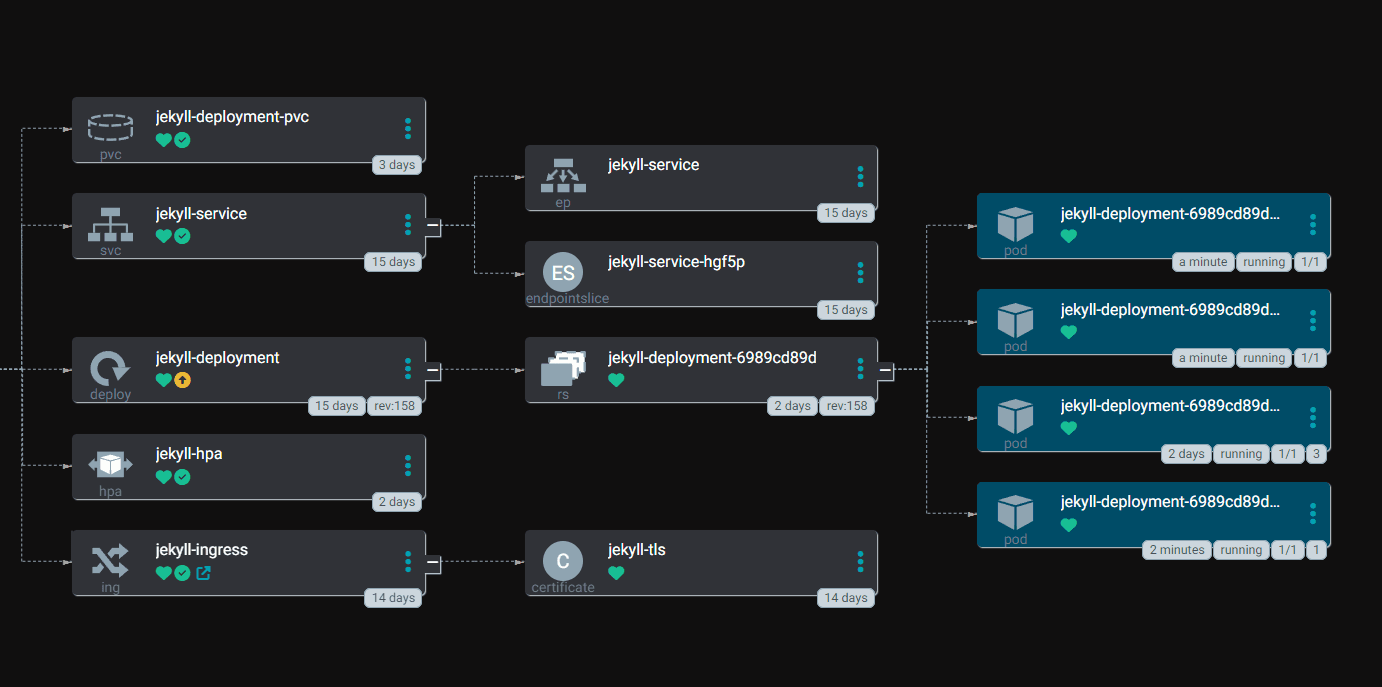This screenshot has height=687, width=1382.
Task: Open the three-dot menu on jekyll-hpa
Action: 408,465
